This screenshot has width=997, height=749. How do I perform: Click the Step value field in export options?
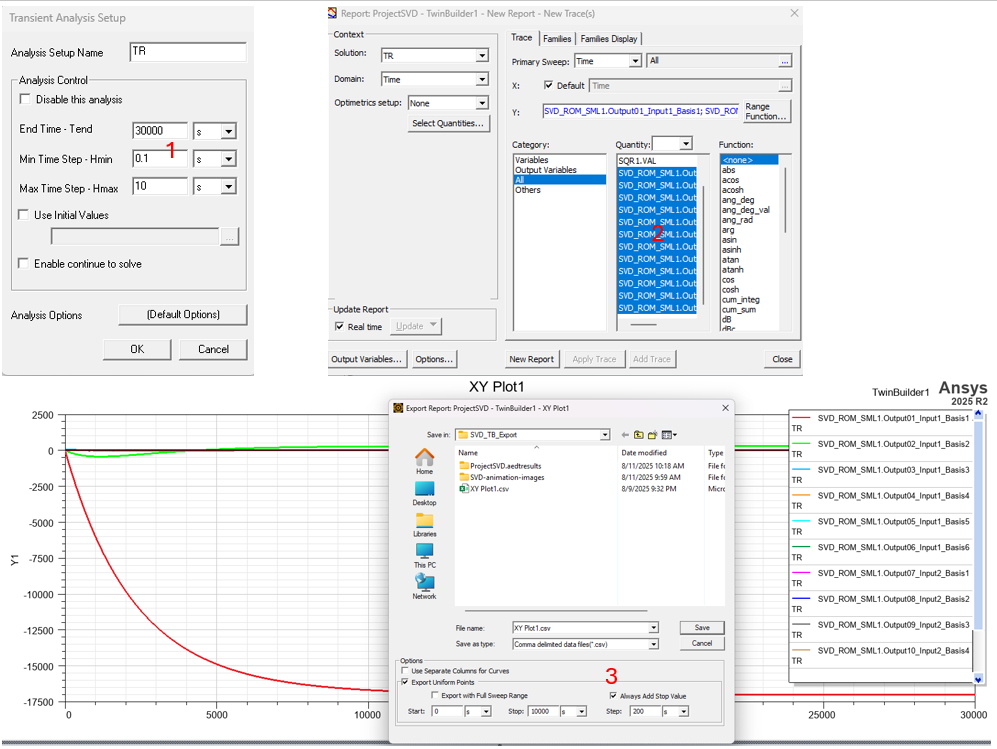[645, 711]
